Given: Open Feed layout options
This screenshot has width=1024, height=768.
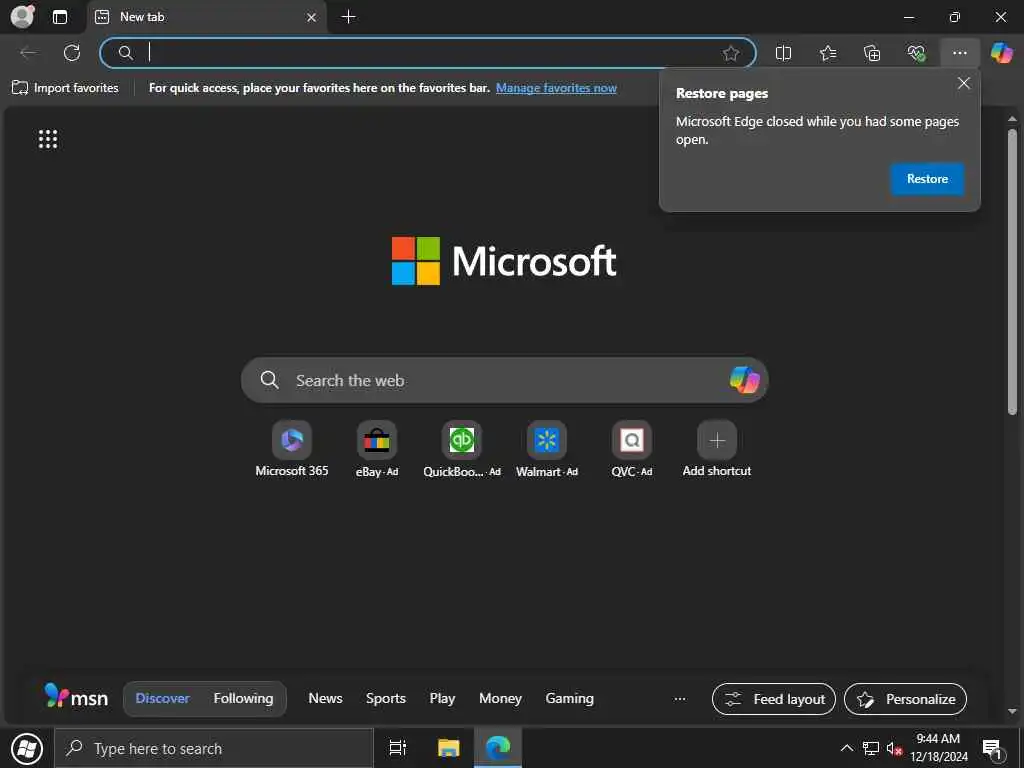Looking at the screenshot, I should [x=774, y=699].
